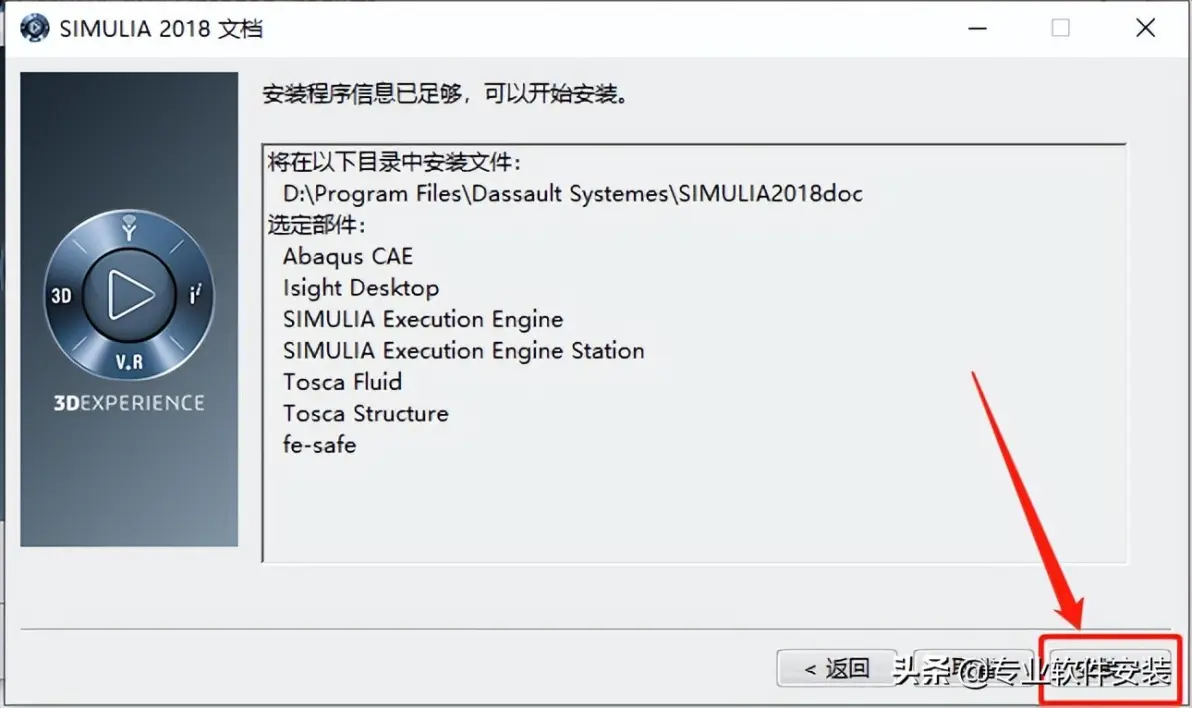
Task: Select the Tosca Structure entry
Action: [x=365, y=414]
